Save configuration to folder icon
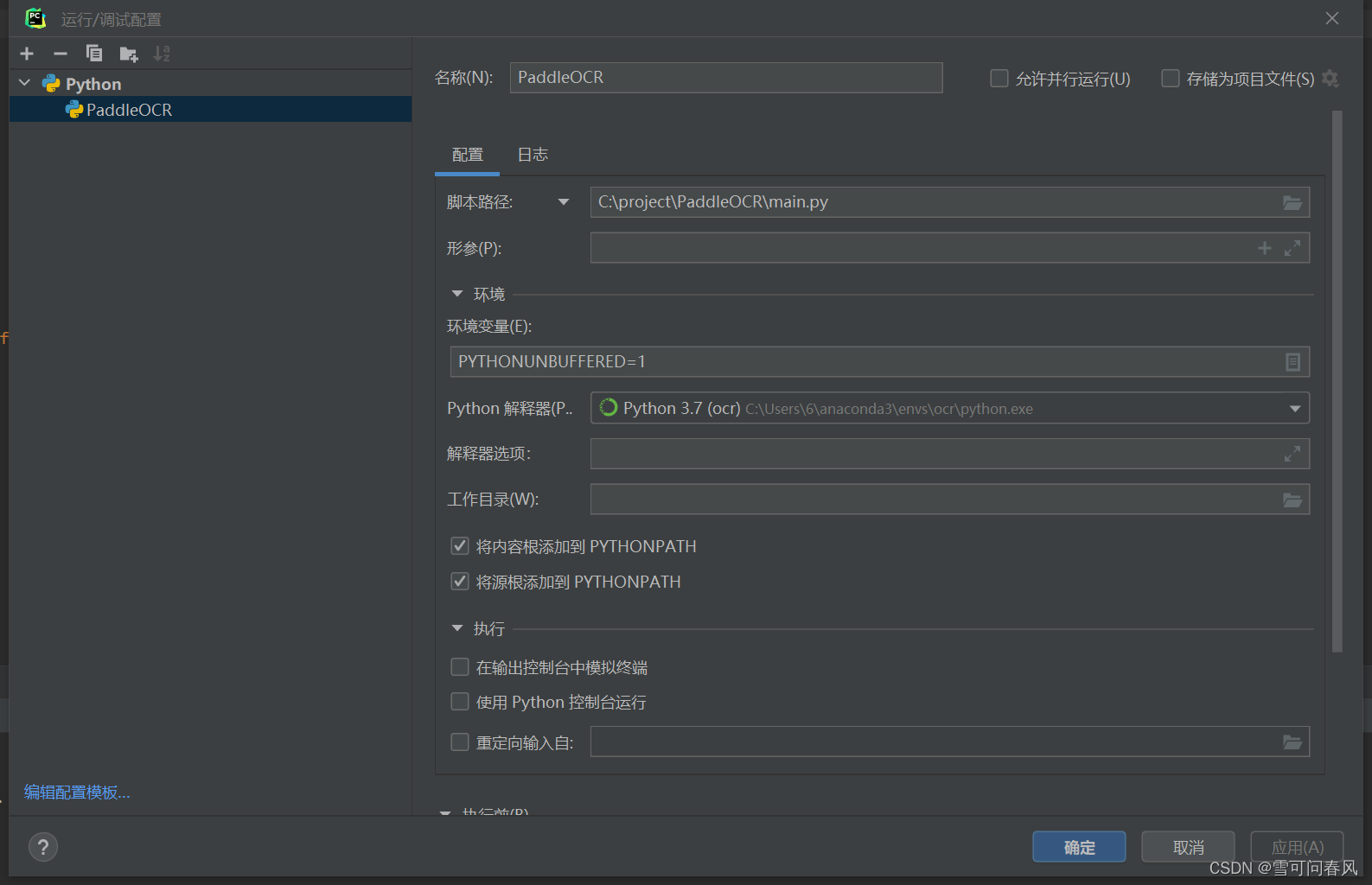This screenshot has width=1372, height=885. 129,54
